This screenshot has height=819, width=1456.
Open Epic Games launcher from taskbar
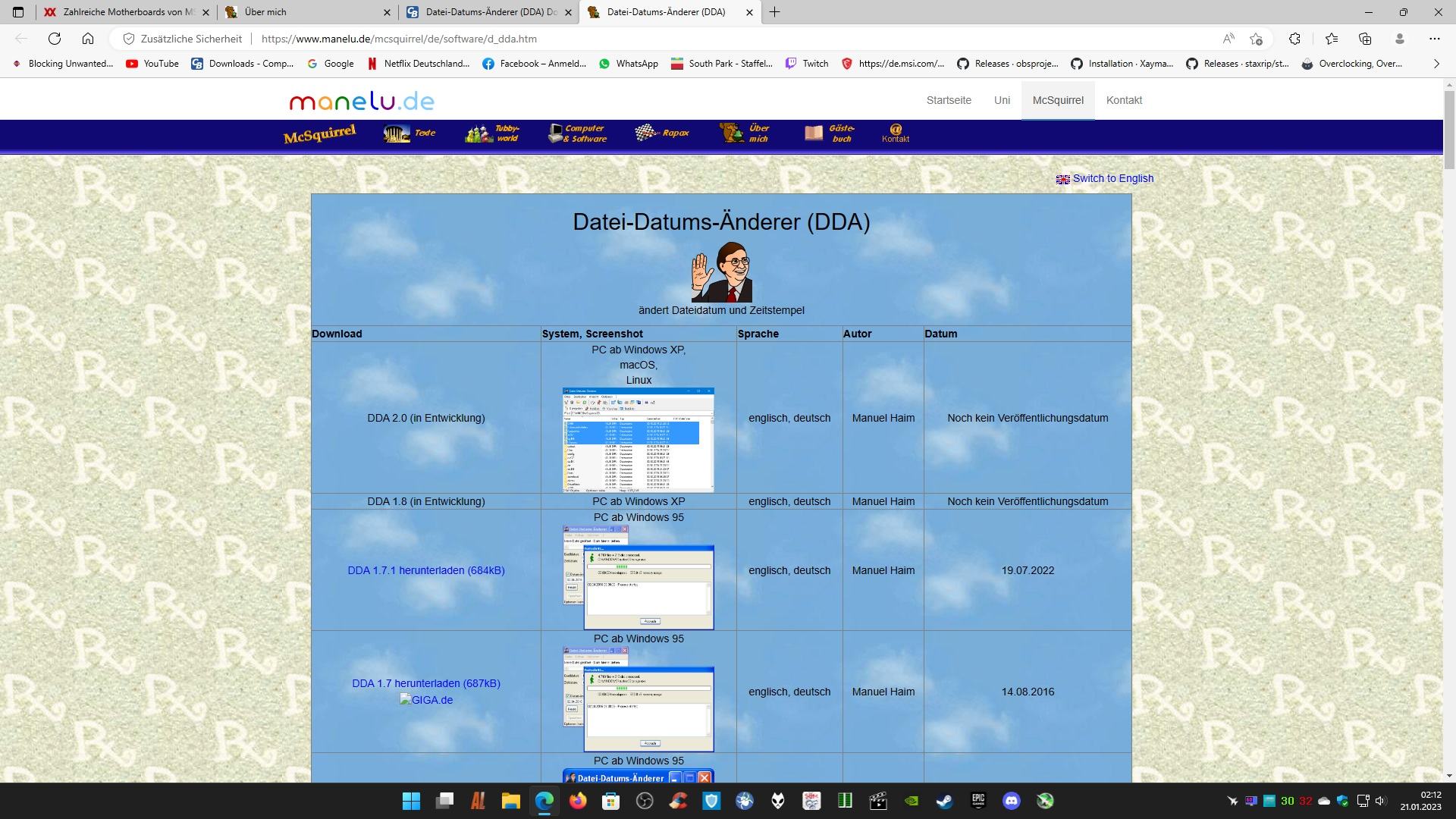(978, 801)
